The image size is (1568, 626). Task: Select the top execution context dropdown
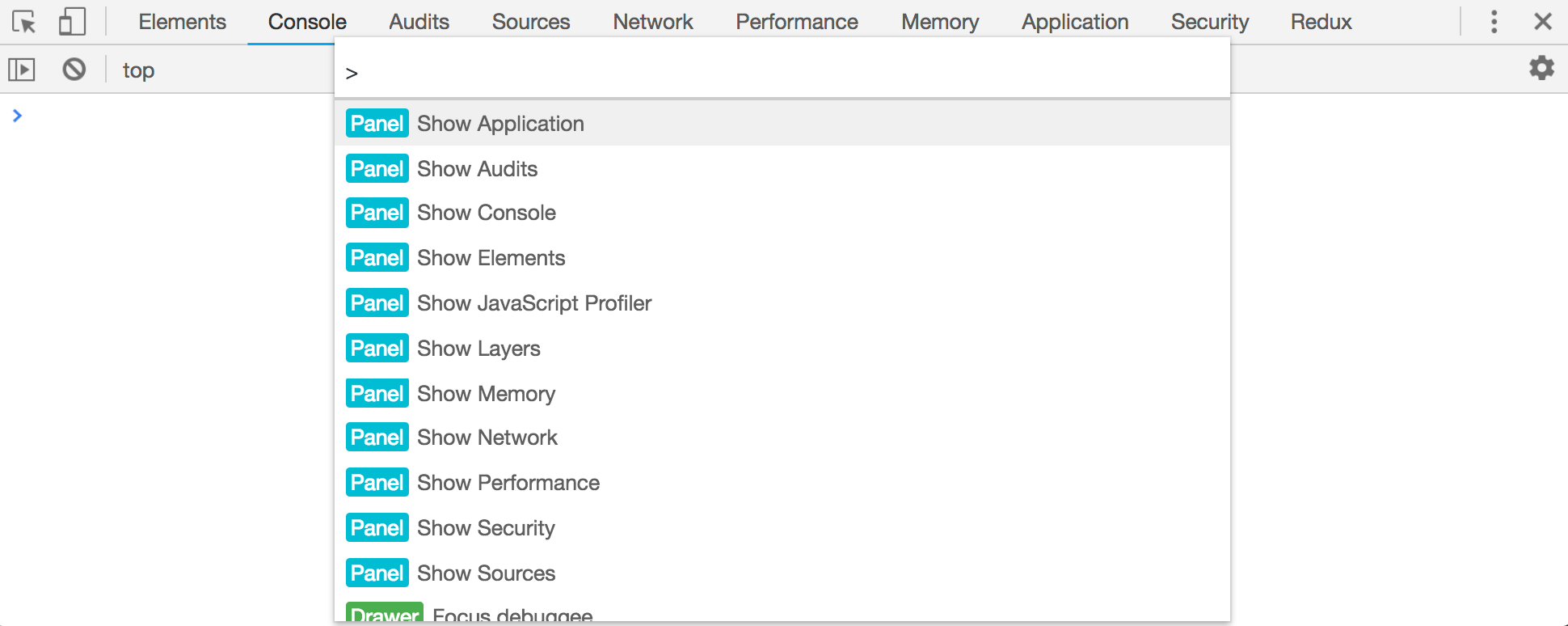click(138, 70)
